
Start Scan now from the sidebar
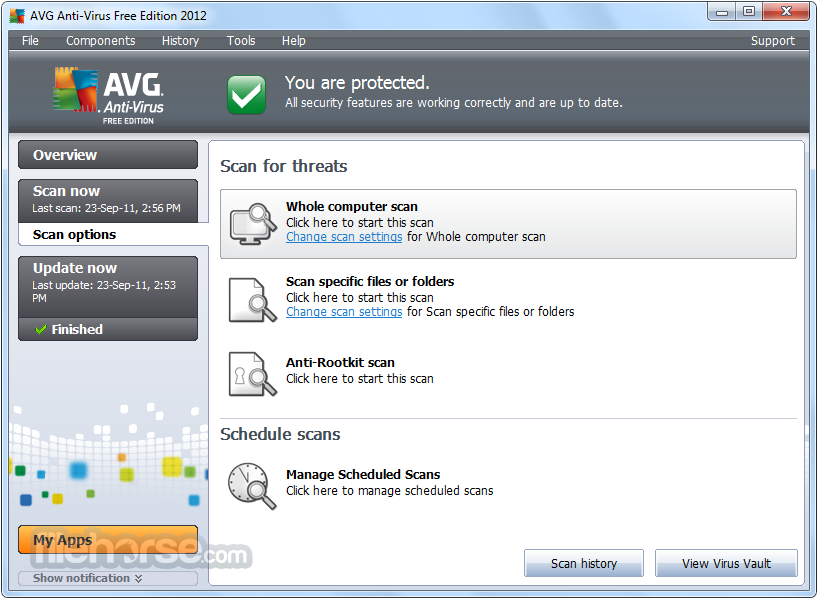click(x=108, y=200)
